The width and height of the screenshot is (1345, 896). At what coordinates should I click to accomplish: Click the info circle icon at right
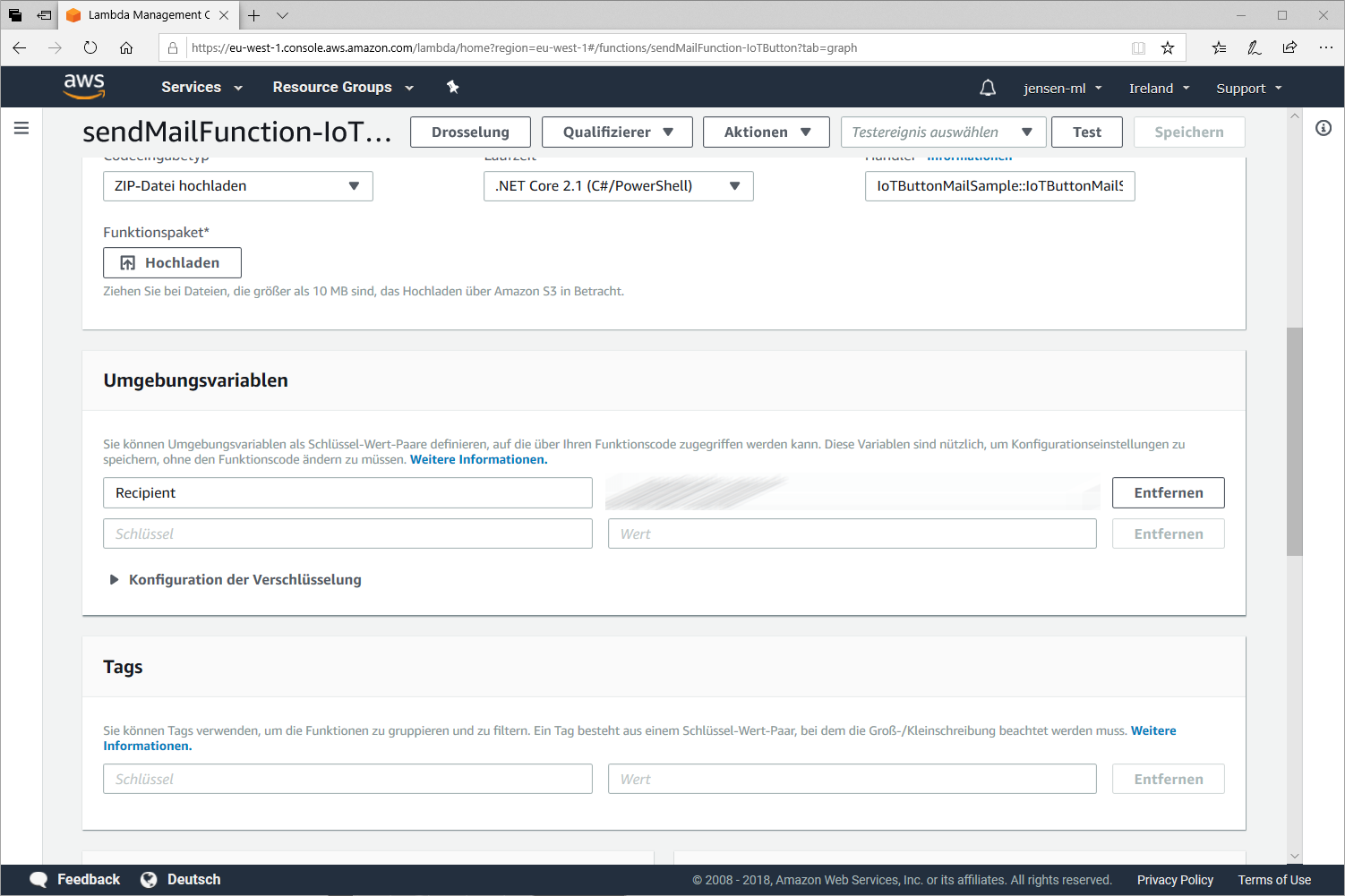click(1324, 128)
